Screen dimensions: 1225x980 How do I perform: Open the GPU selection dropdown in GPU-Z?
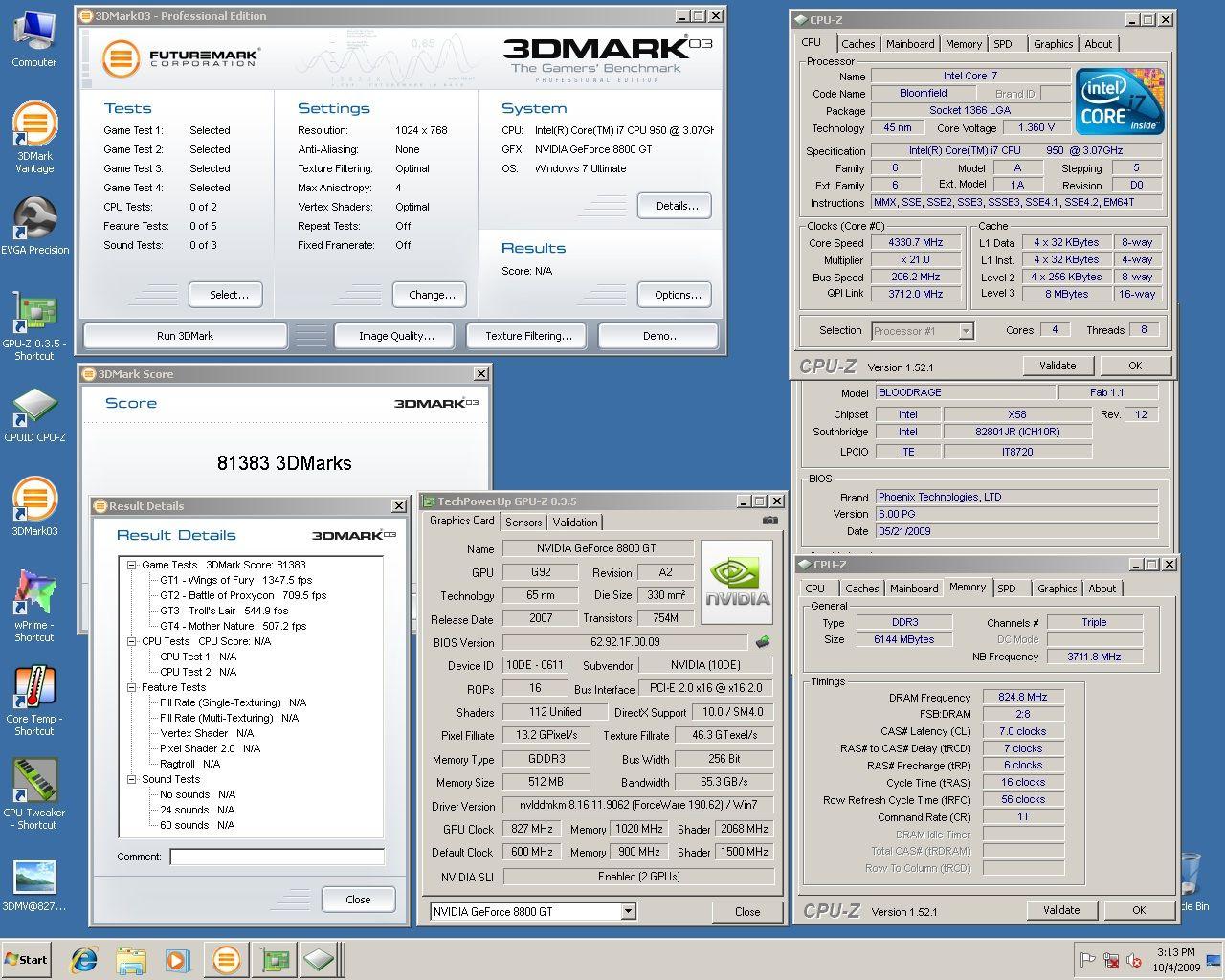628,911
